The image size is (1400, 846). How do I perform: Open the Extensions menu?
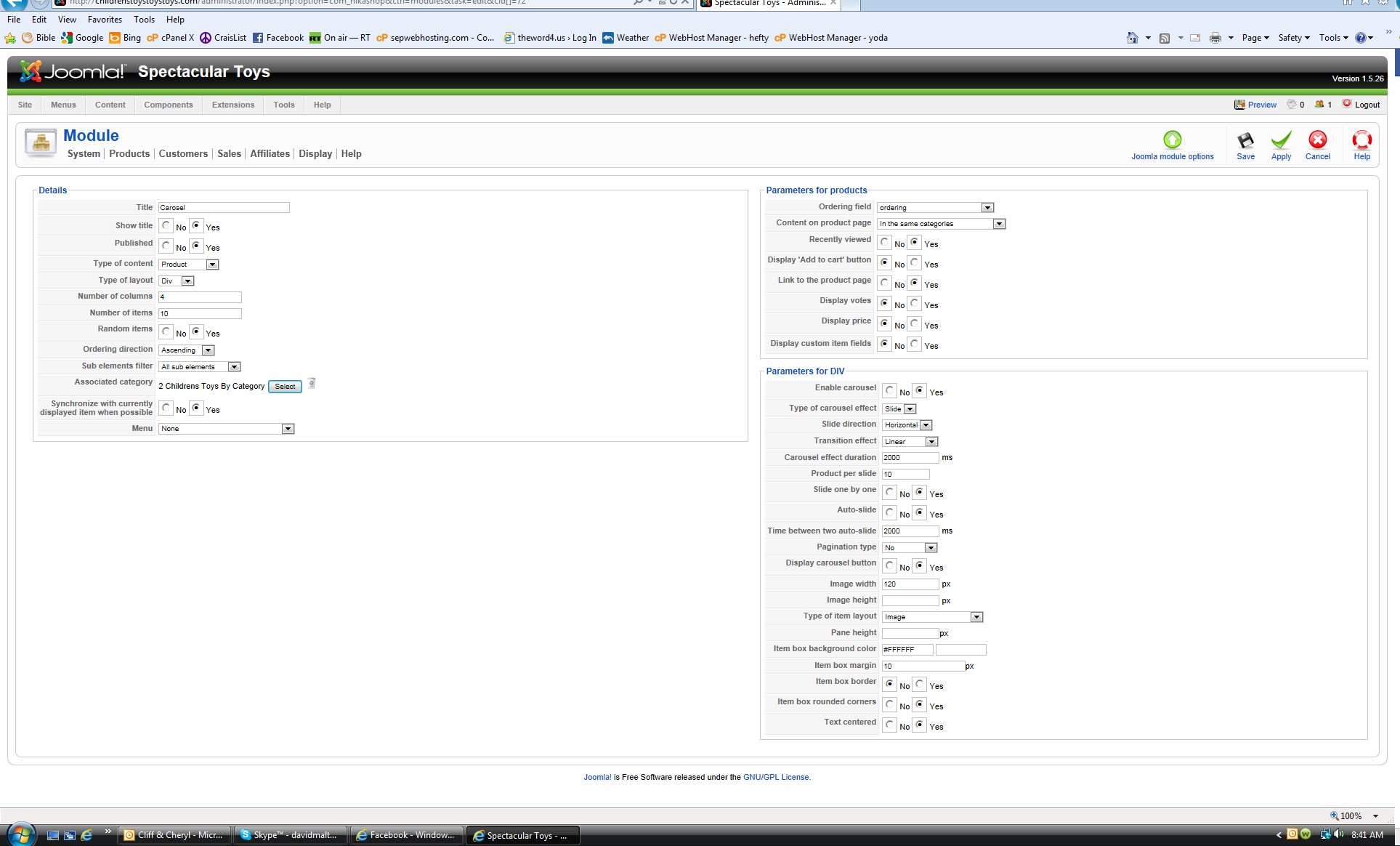(x=232, y=105)
